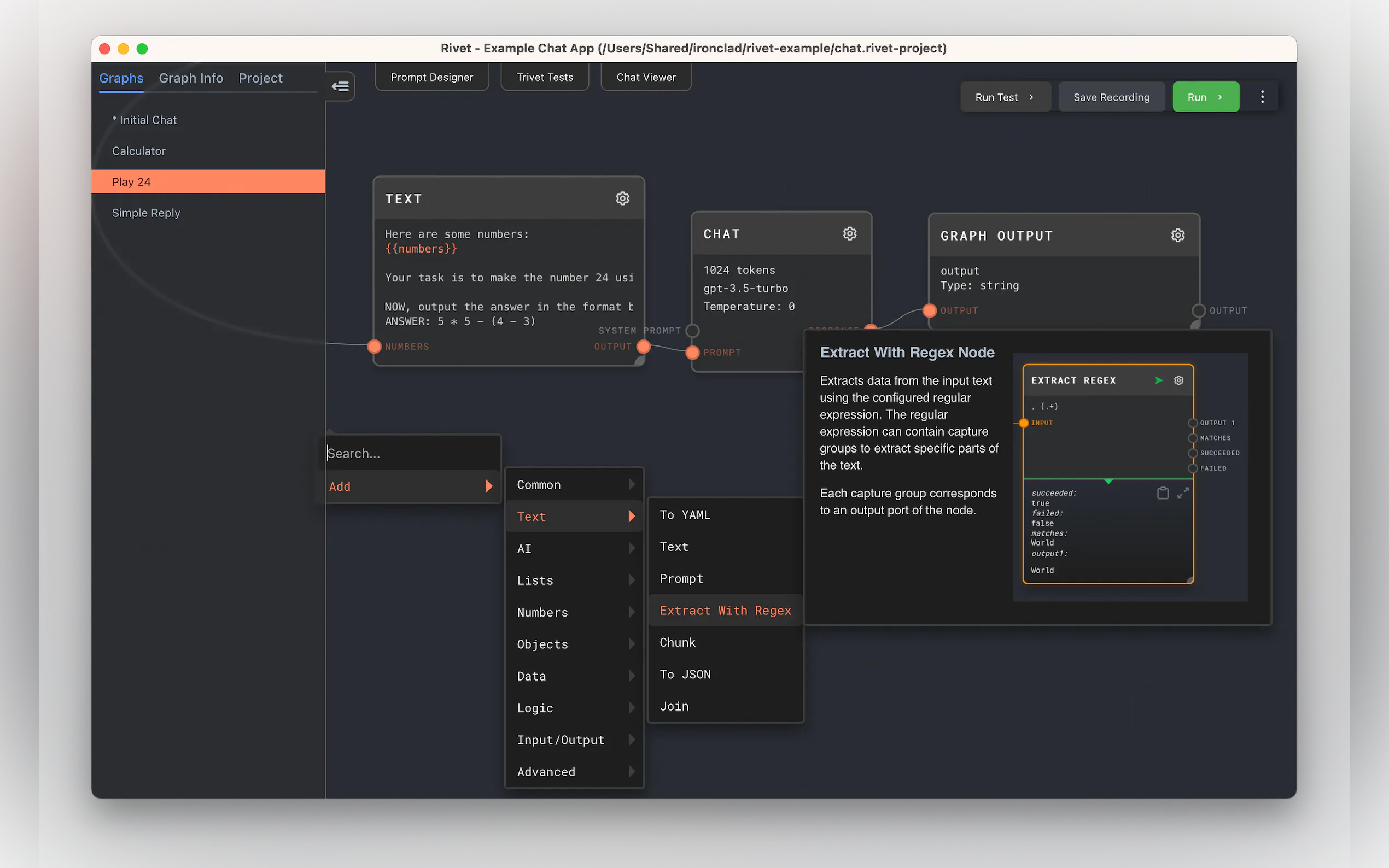Click the orange OUTPUT port of the TEXT node
Viewport: 1389px width, 868px height.
click(x=643, y=347)
